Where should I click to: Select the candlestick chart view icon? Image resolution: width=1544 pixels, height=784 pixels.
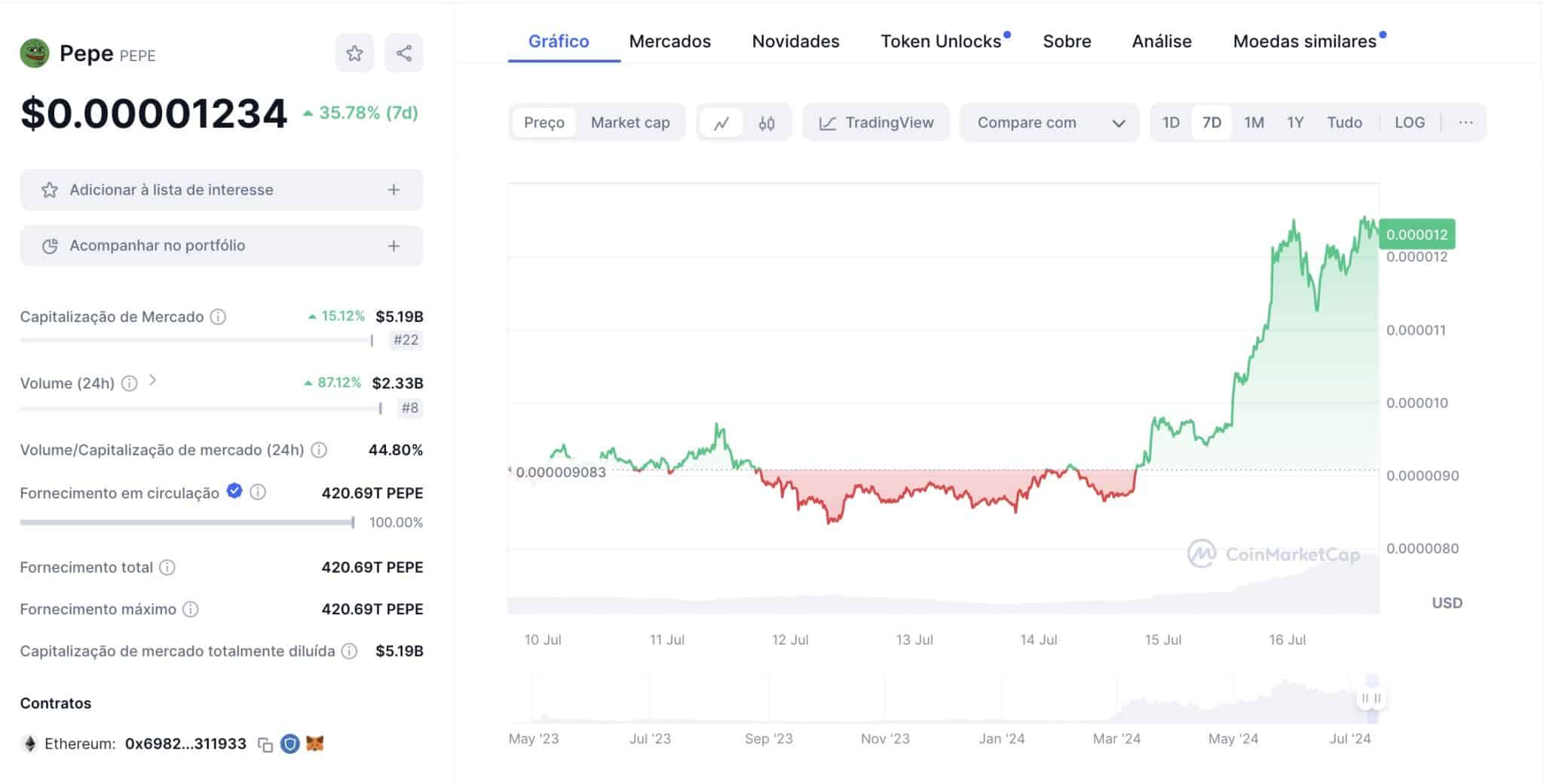(x=767, y=123)
